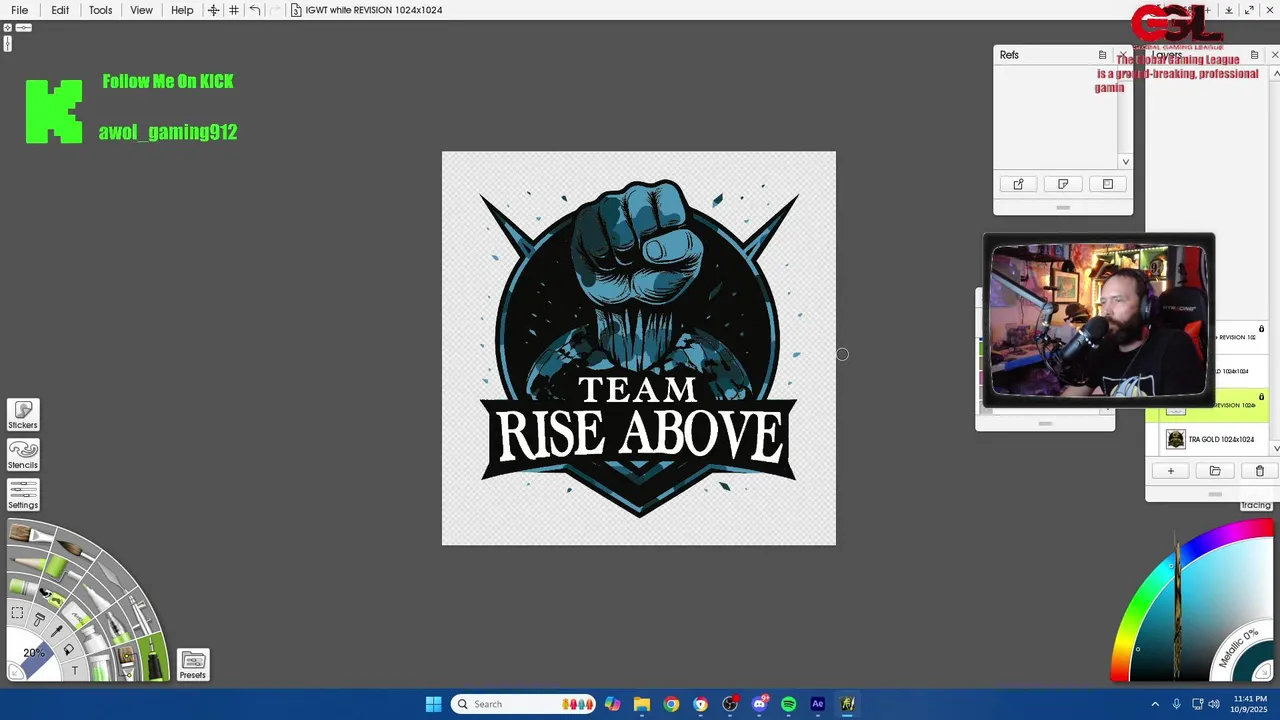Click Layers panel scroll down arrow
This screenshot has height=720, width=1280.
pyautogui.click(x=1277, y=449)
